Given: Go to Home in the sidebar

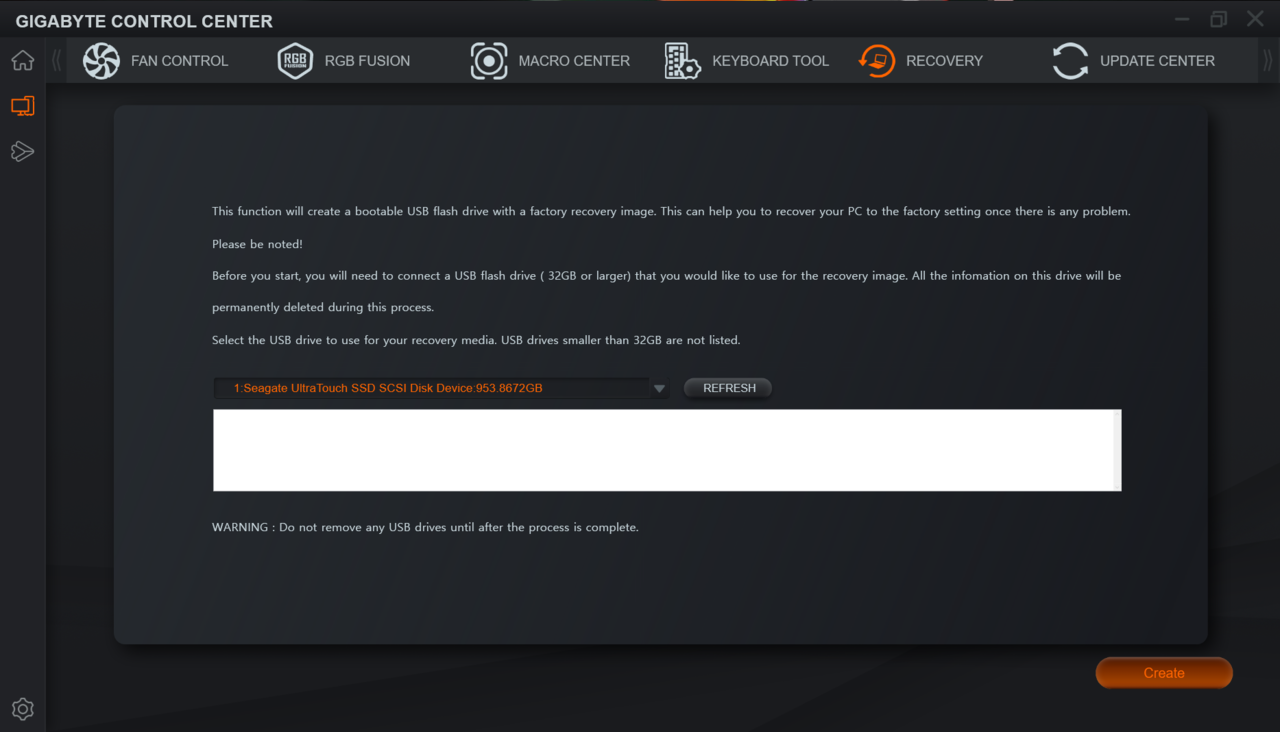Looking at the screenshot, I should coord(22,61).
